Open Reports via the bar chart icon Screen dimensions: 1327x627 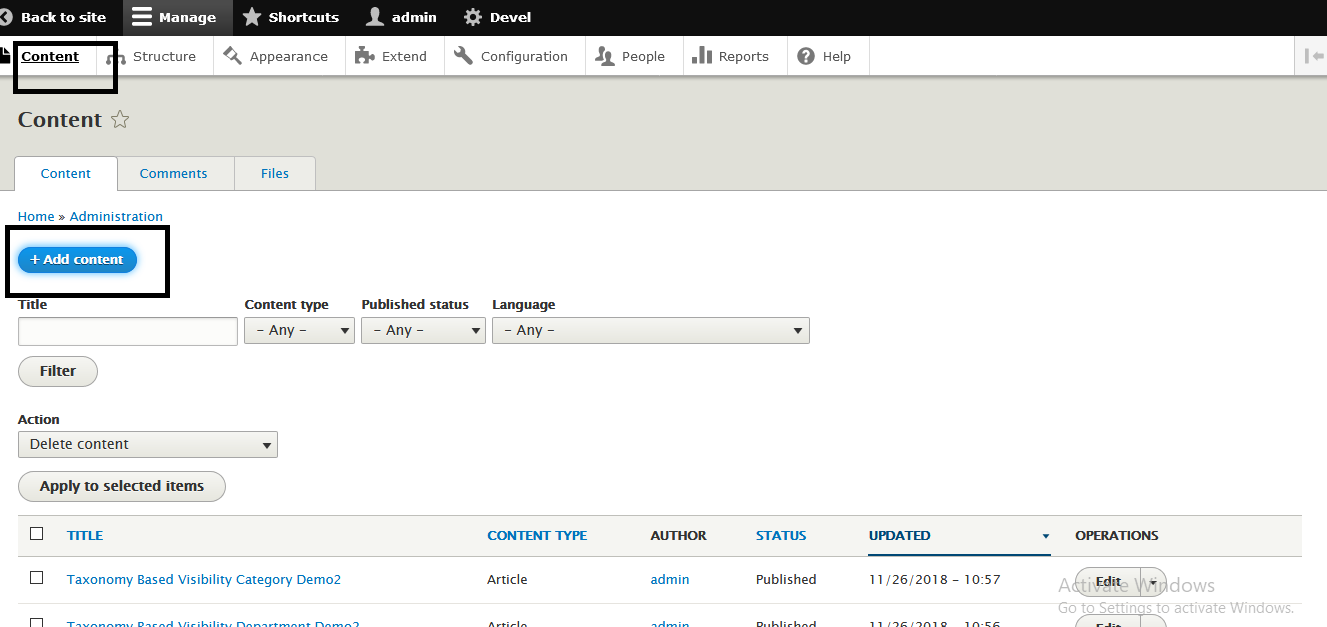pyautogui.click(x=702, y=56)
